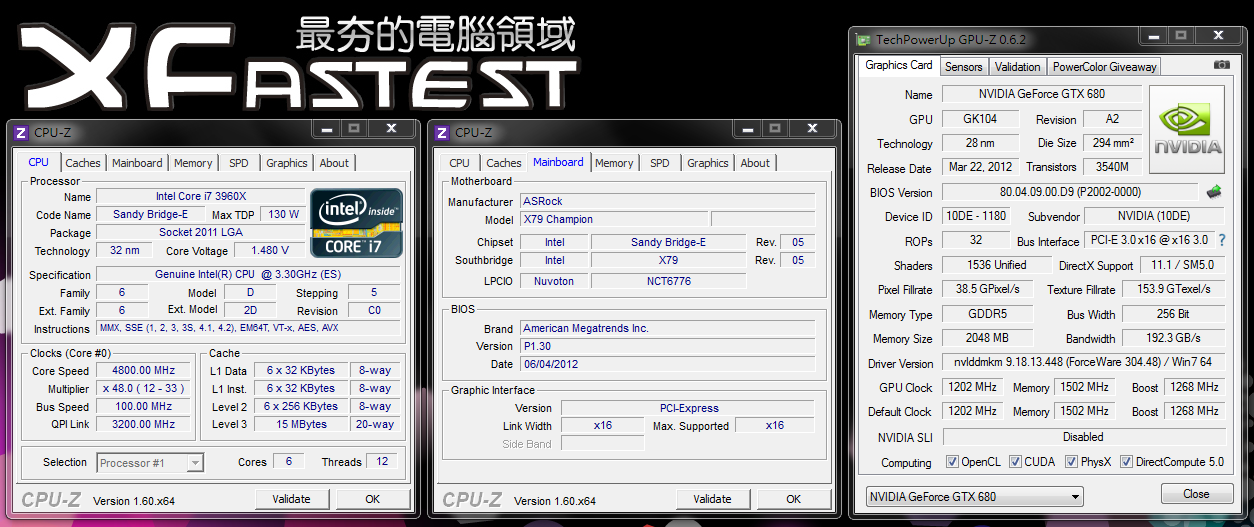Open Graphics tab in left CPU-Z window
Screen dimensions: 1254x527
pyautogui.click(x=287, y=163)
